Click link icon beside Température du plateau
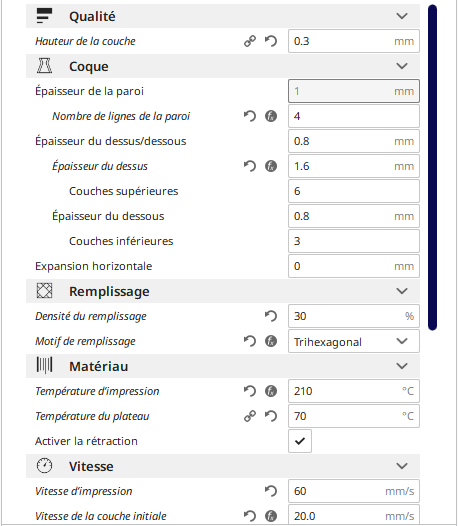The width and height of the screenshot is (458, 526). point(250,416)
